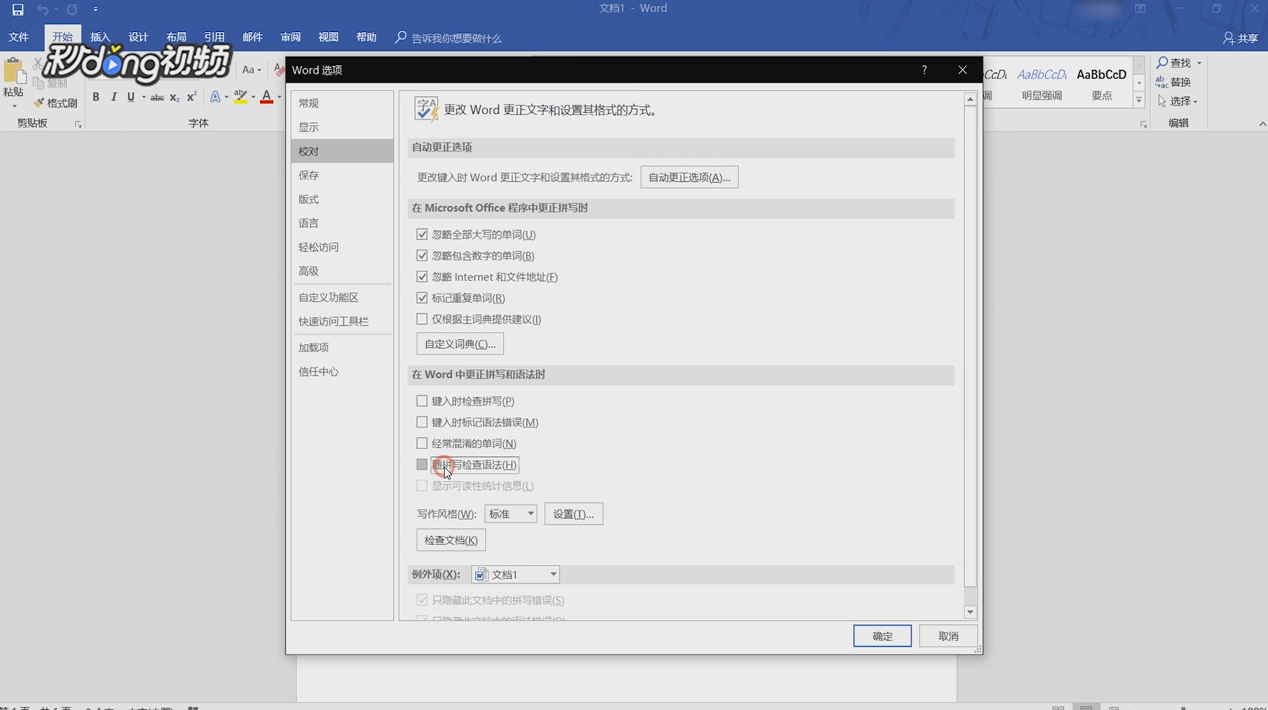Click the Replace (替换) icon
This screenshot has height=710, width=1268.
[1162, 82]
